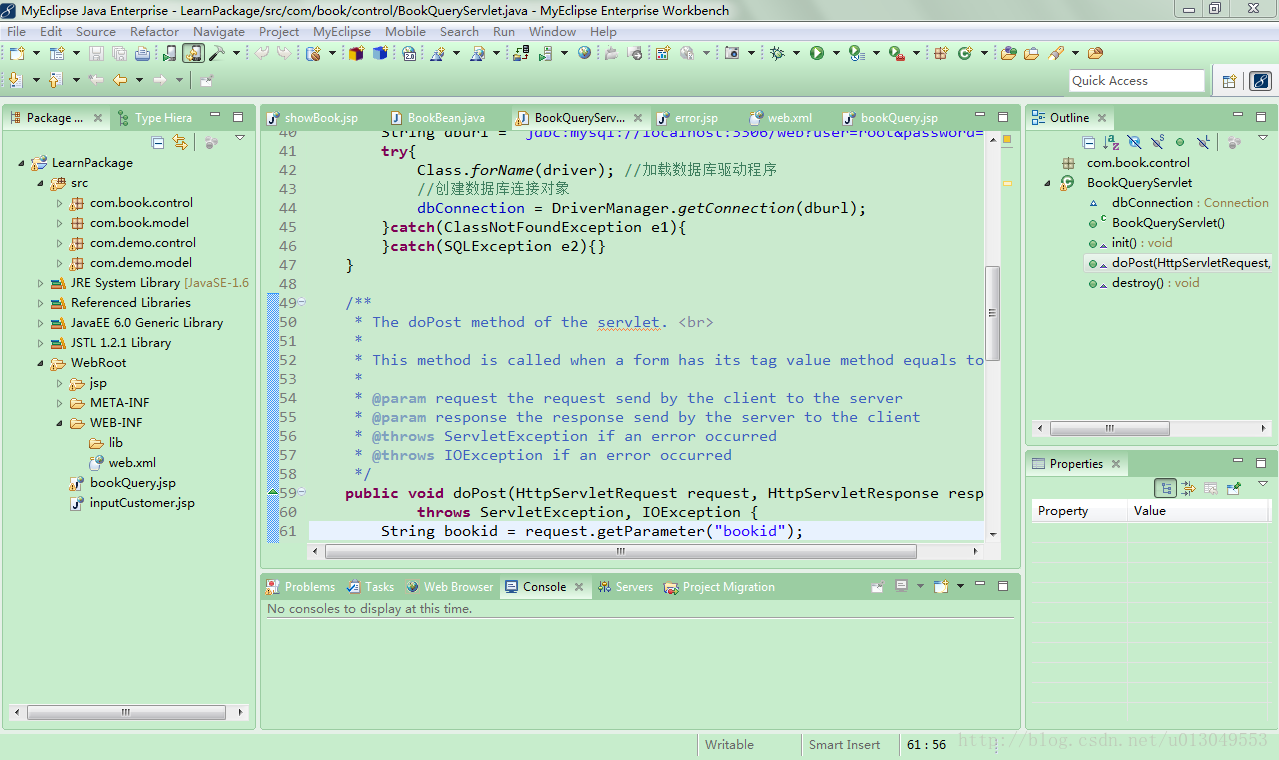Close the Outline view tab
Screen dimensions: 1279x760
[1102, 118]
